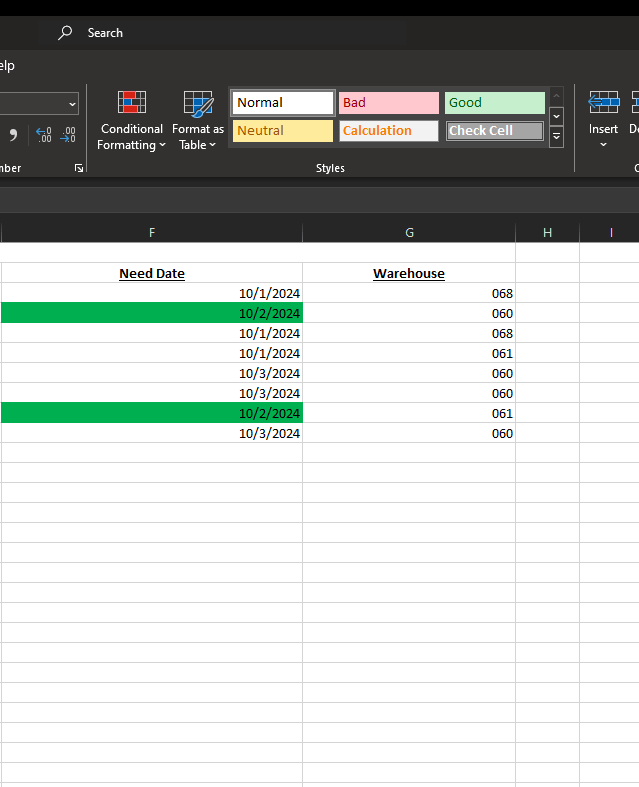Viewport: 639px width, 787px height.
Task: Click the search magnifier icon
Action: [65, 33]
